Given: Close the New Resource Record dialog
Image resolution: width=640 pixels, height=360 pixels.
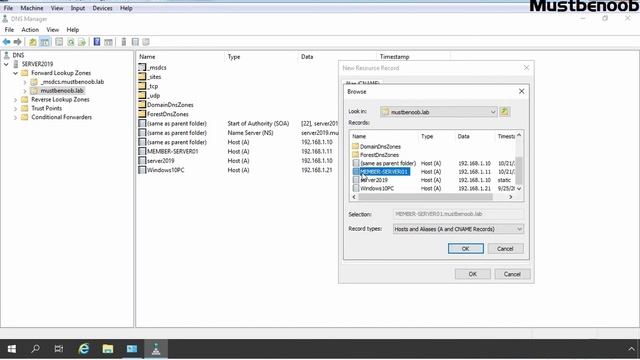Looking at the screenshot, I should (527, 68).
